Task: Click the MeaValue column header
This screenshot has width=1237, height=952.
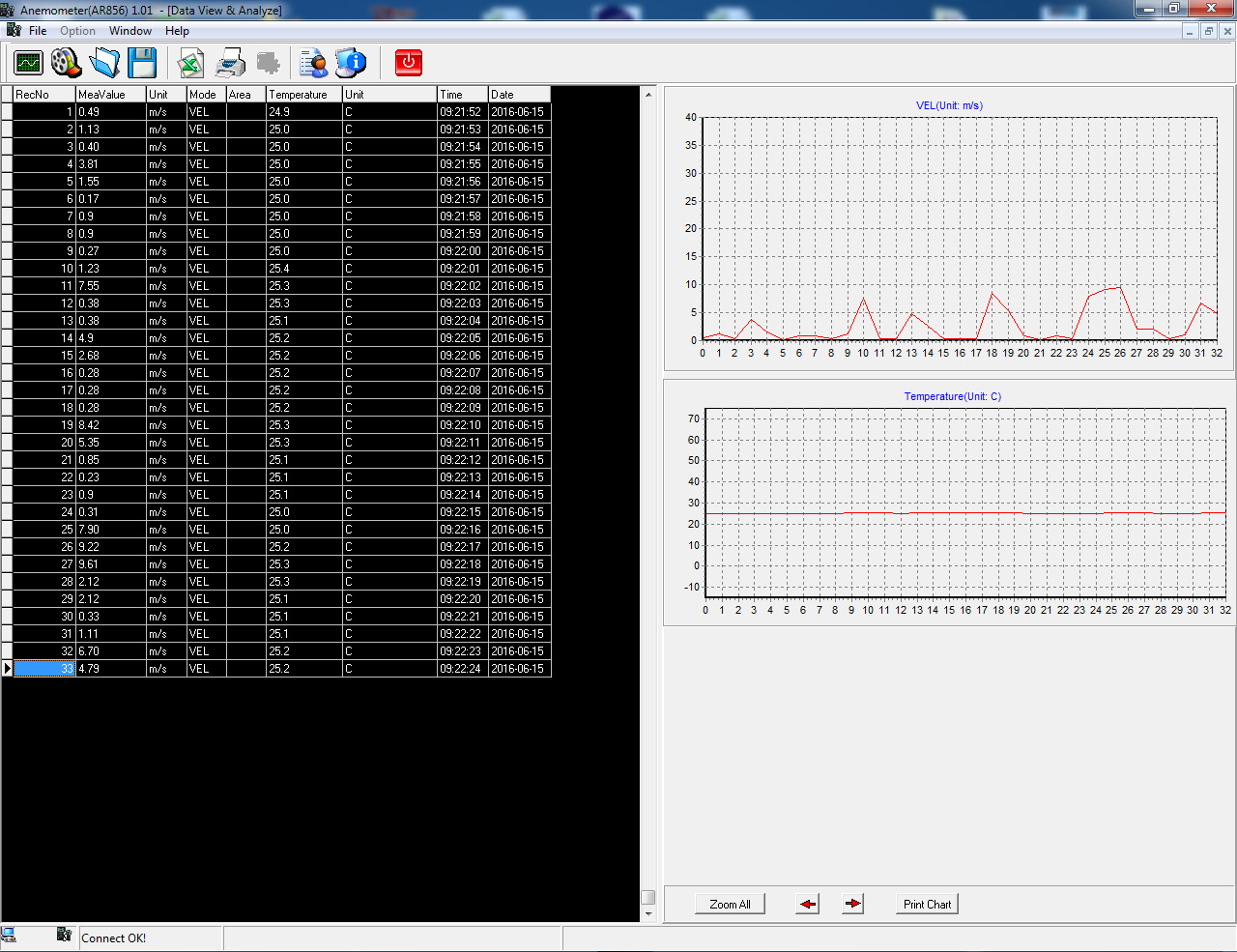Action: (x=110, y=95)
